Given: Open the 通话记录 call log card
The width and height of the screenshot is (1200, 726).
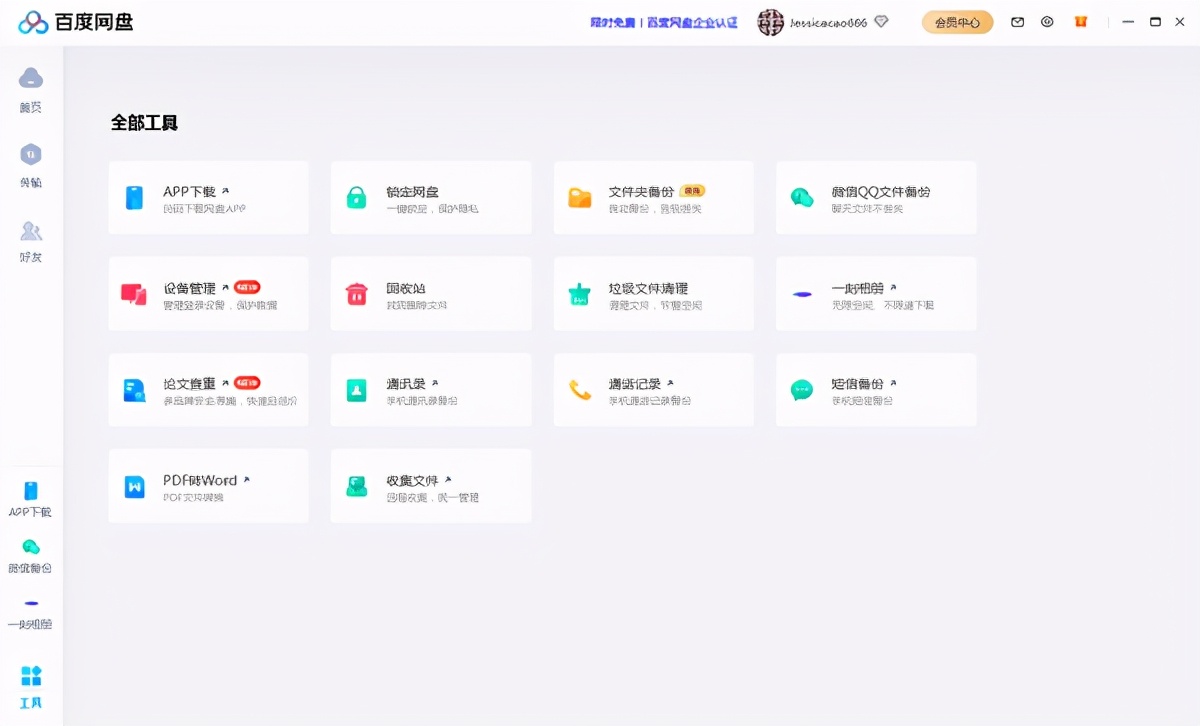Looking at the screenshot, I should point(654,390).
